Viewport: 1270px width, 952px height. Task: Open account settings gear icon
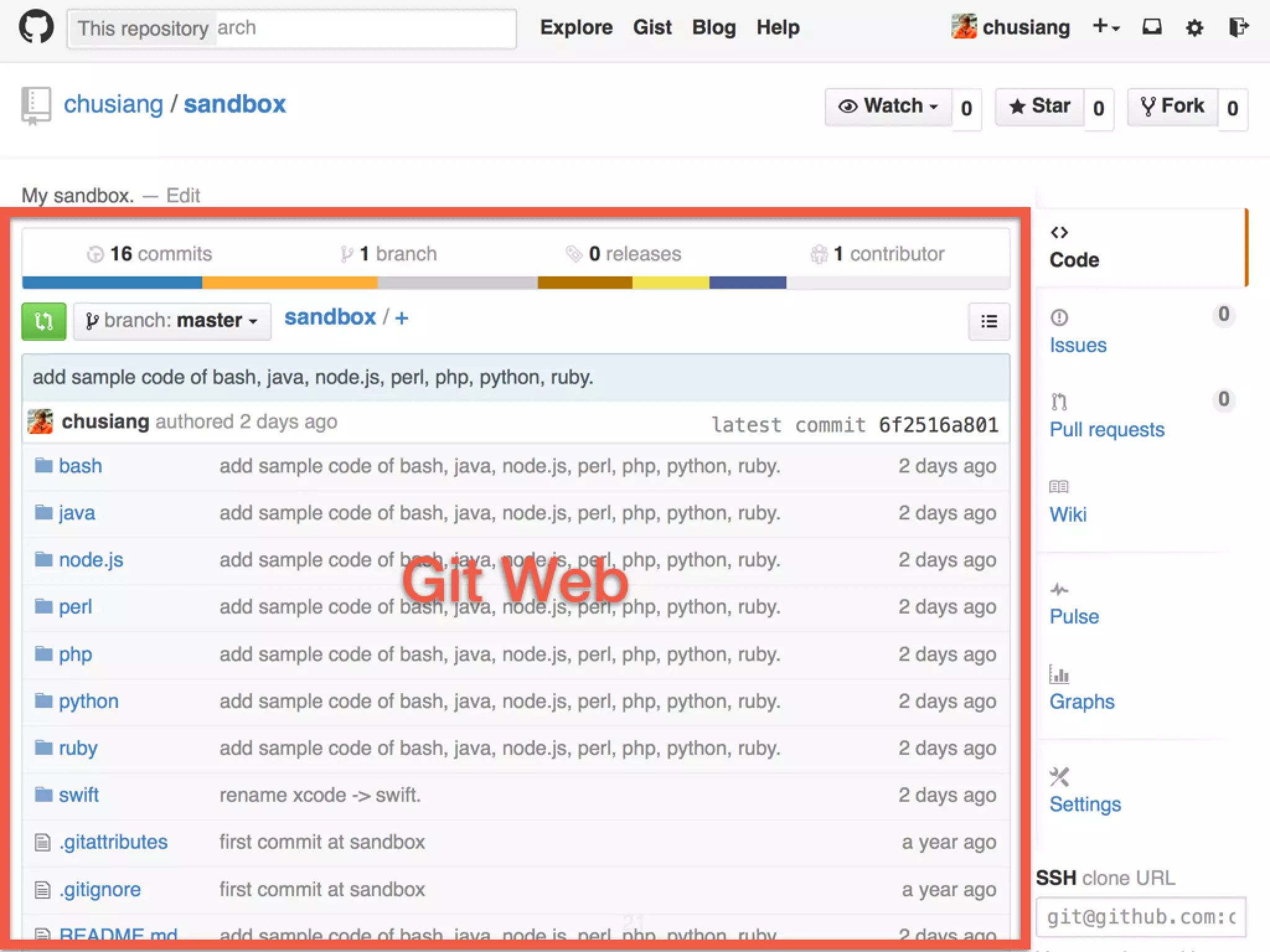[1194, 28]
